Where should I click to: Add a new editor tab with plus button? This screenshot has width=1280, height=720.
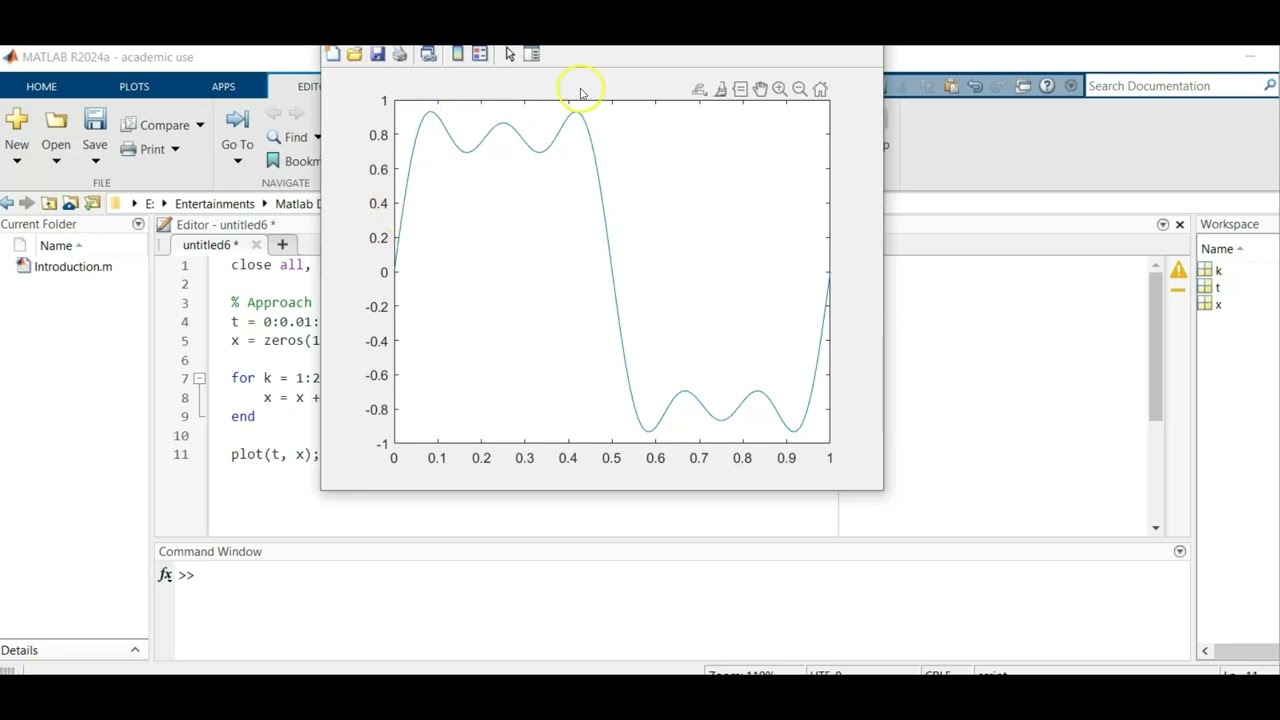pyautogui.click(x=282, y=244)
